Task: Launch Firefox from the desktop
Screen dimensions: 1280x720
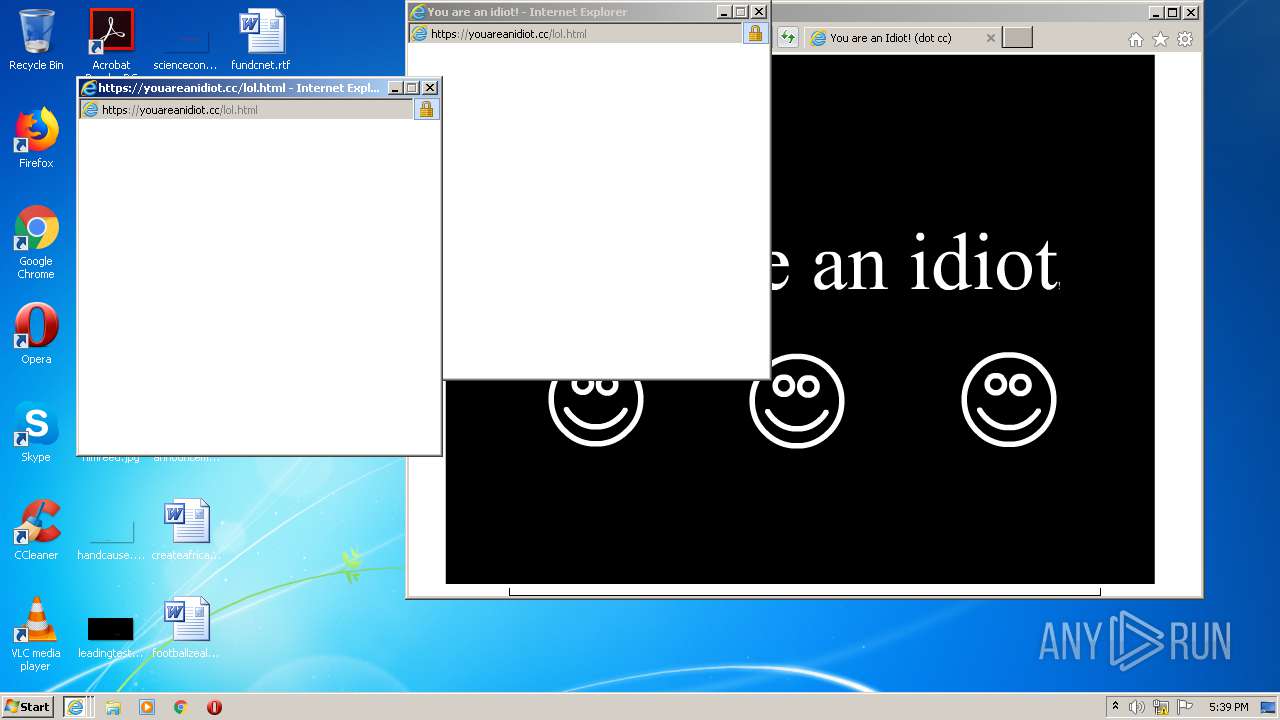Action: [x=36, y=138]
